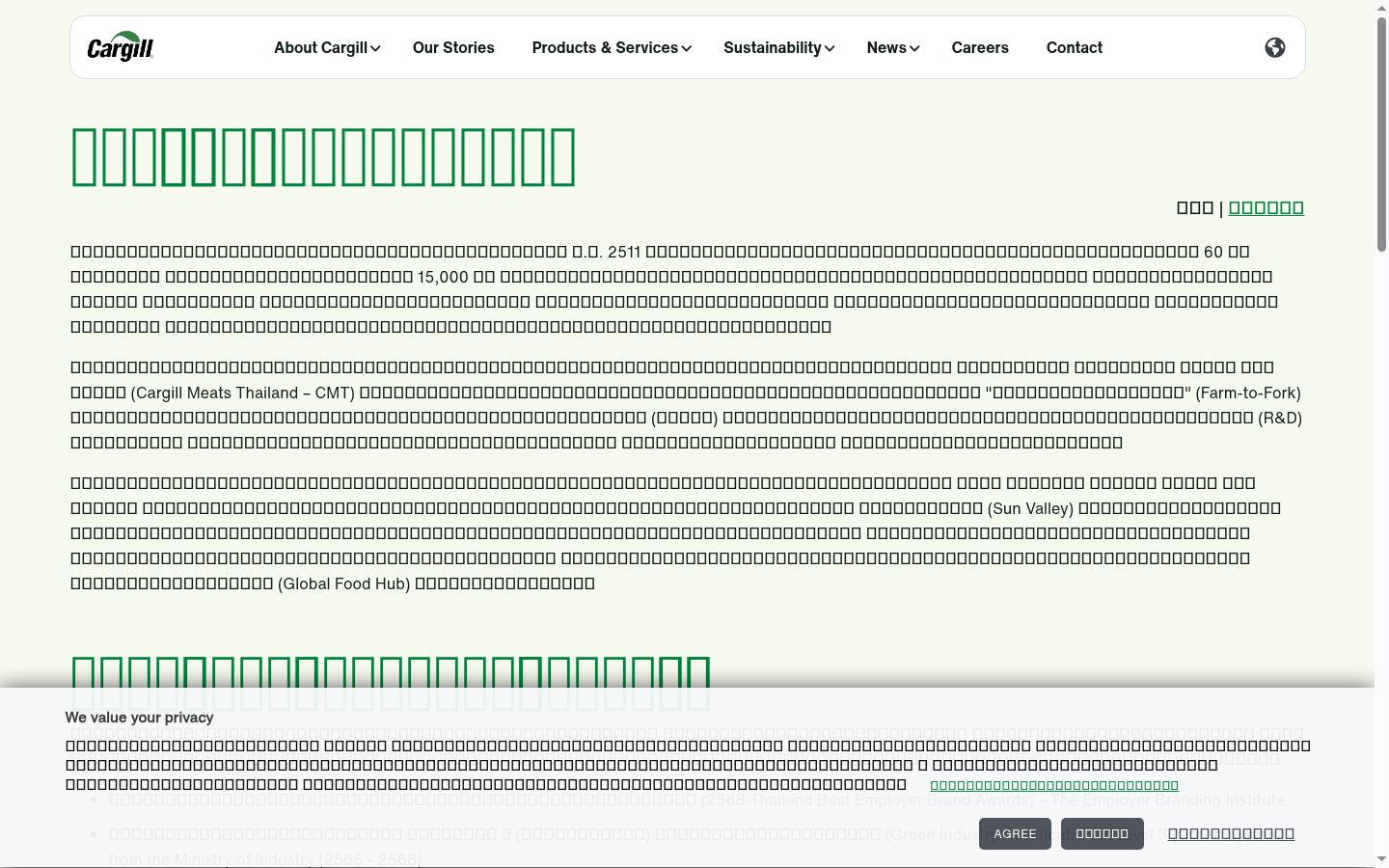1389x868 pixels.
Task: Open the green underlined link in privacy text
Action: click(1054, 785)
